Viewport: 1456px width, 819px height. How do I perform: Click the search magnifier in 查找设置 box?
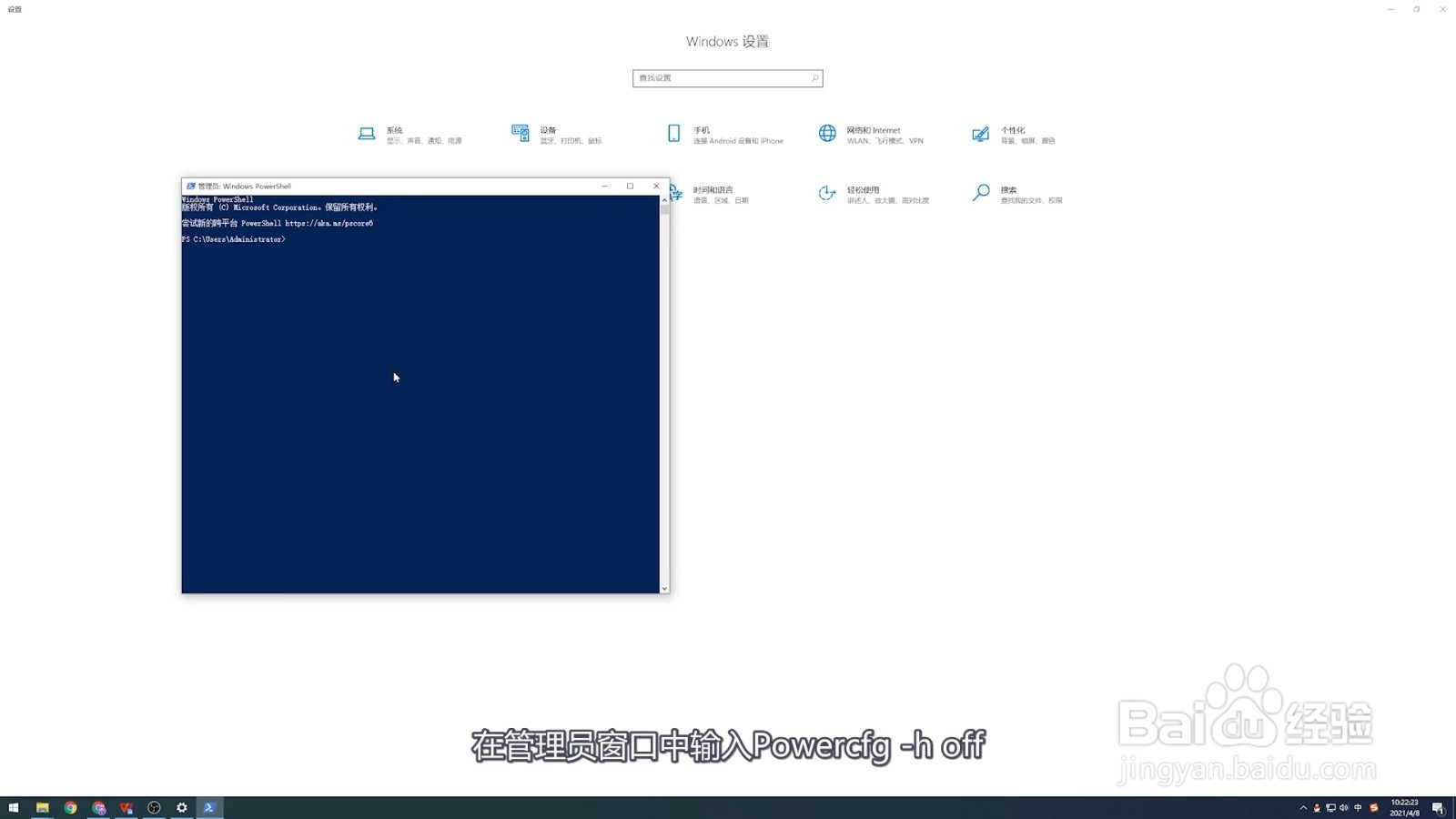[814, 78]
